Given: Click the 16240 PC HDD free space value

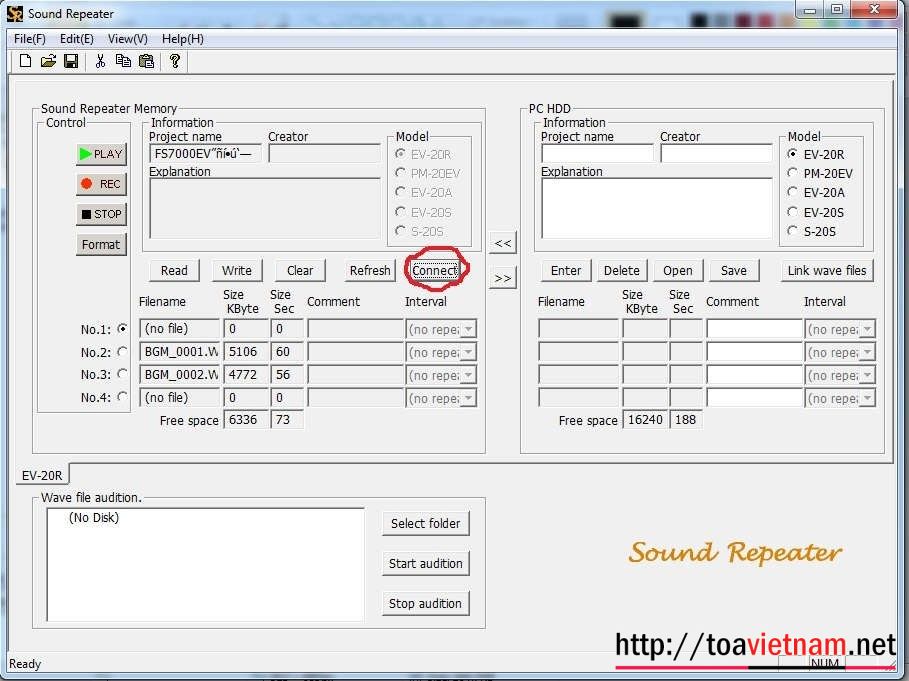Looking at the screenshot, I should click(645, 420).
